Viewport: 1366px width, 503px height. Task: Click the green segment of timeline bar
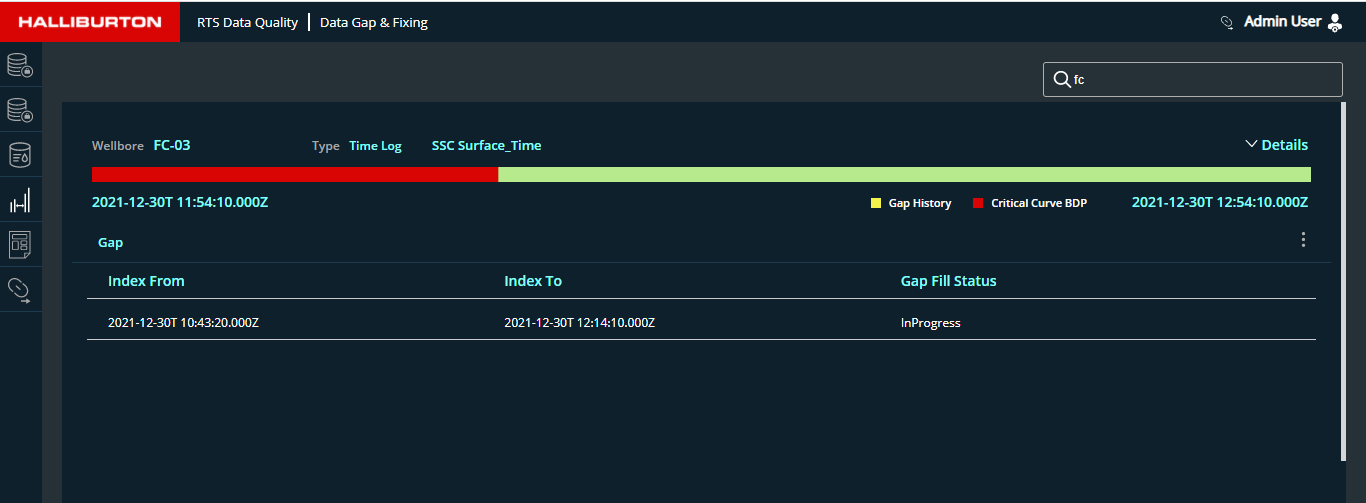point(904,175)
